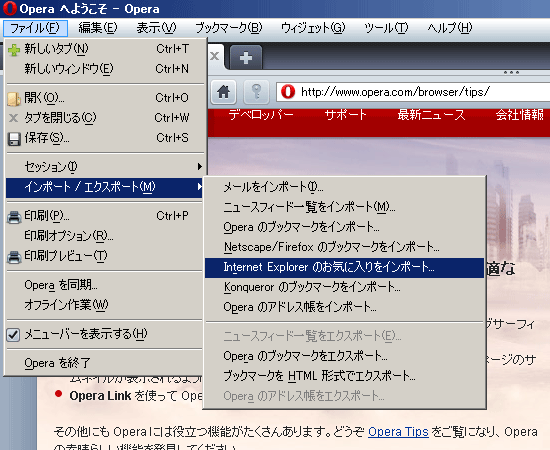
Task: Select 新しいウィンドウ(E) menu entry
Action: [x=105, y=69]
